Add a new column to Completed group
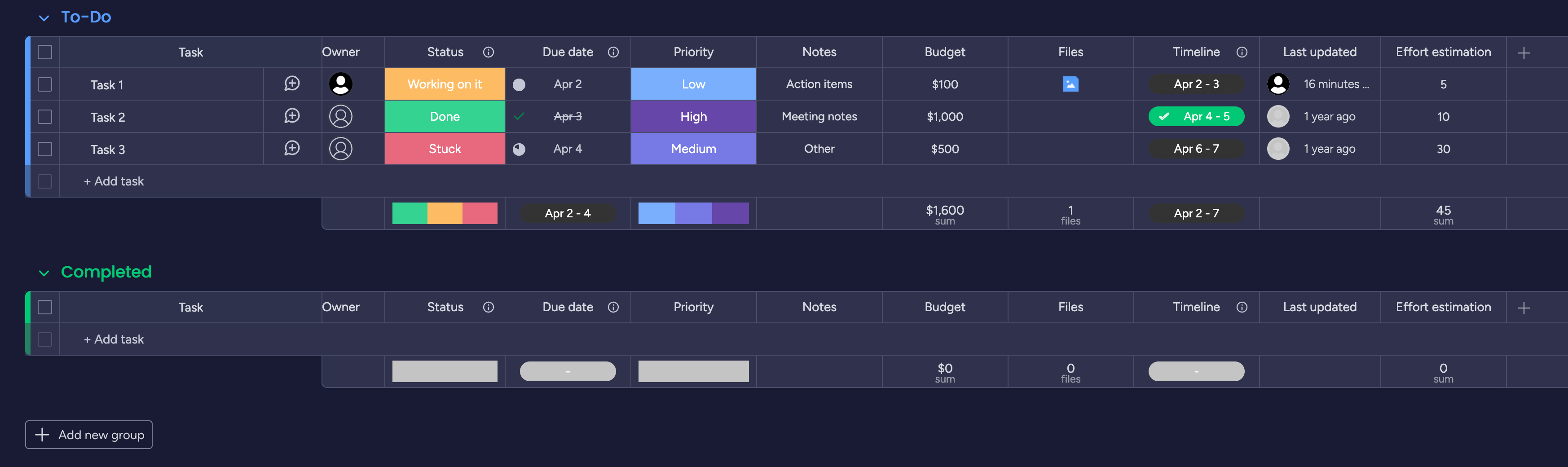Image resolution: width=1568 pixels, height=467 pixels. tap(1524, 308)
